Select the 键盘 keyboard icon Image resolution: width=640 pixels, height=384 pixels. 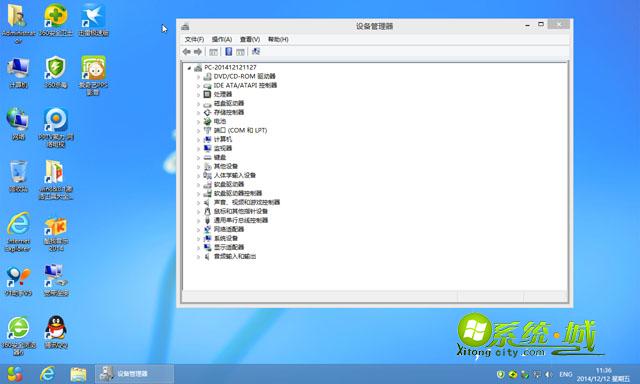(207, 158)
